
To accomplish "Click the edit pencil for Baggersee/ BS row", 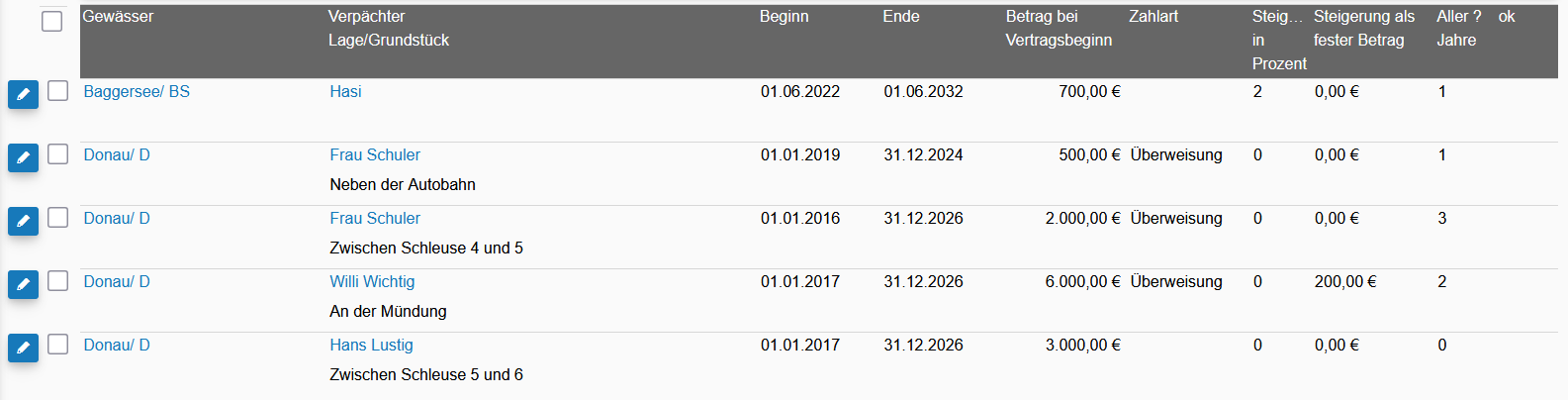I will click(x=23, y=94).
